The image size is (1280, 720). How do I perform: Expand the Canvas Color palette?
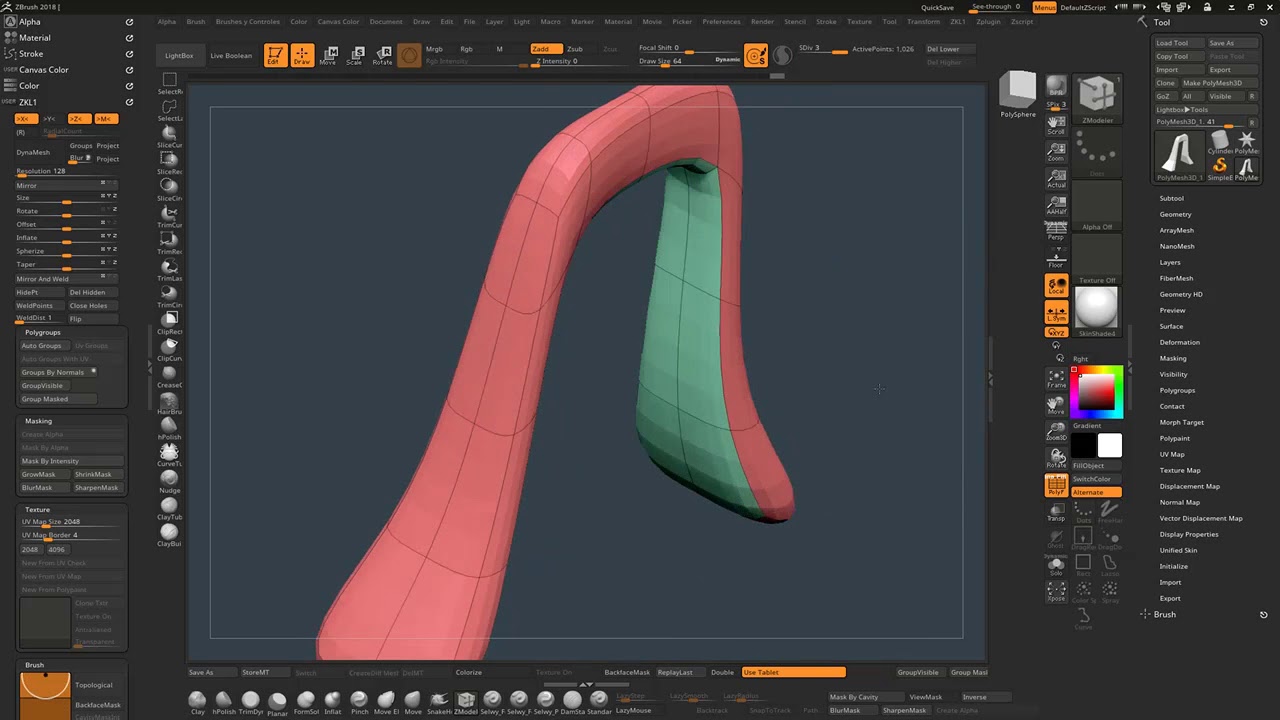tap(44, 70)
